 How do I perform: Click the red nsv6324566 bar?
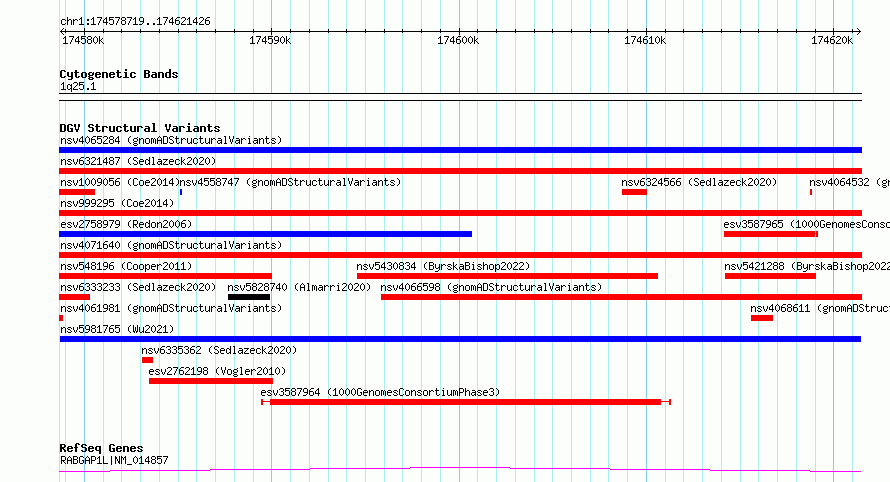coord(634,192)
